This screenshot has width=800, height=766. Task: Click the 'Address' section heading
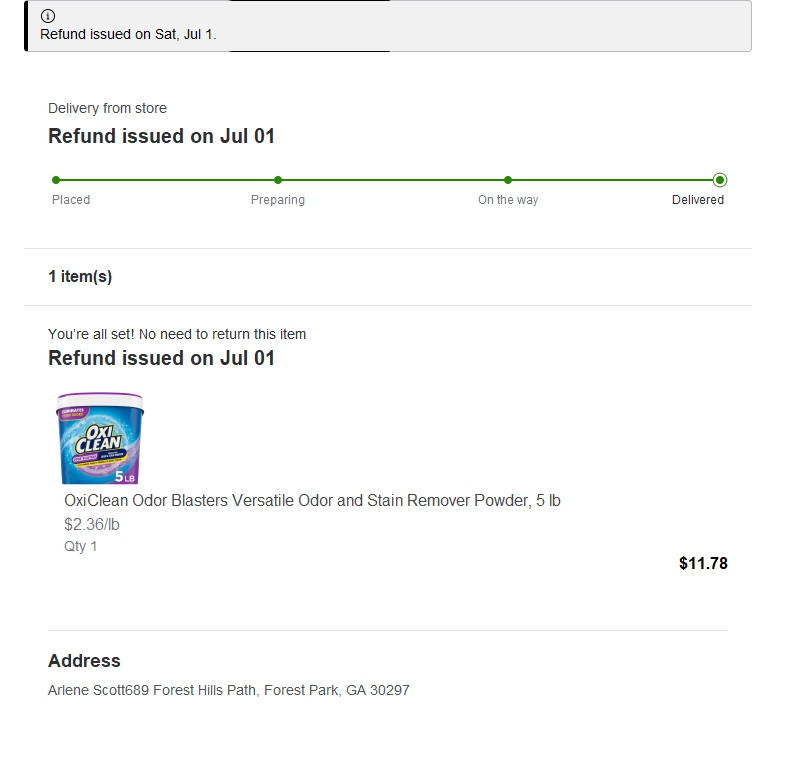coord(84,661)
